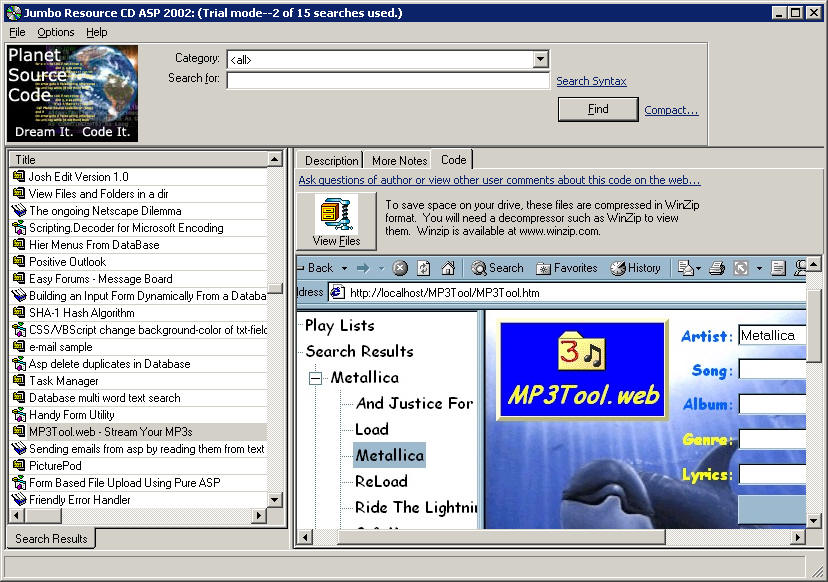Click the icon beside e-mail sample
This screenshot has width=828, height=582.
click(19, 346)
